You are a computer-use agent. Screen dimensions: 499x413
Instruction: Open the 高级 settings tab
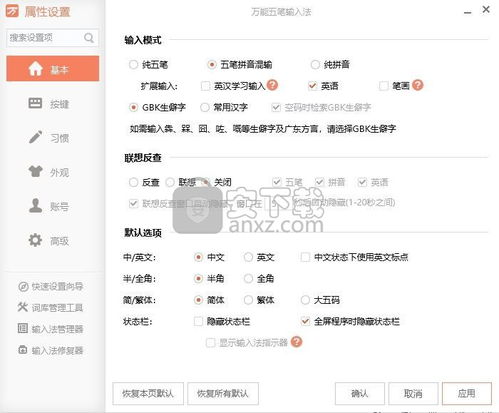coord(53,240)
